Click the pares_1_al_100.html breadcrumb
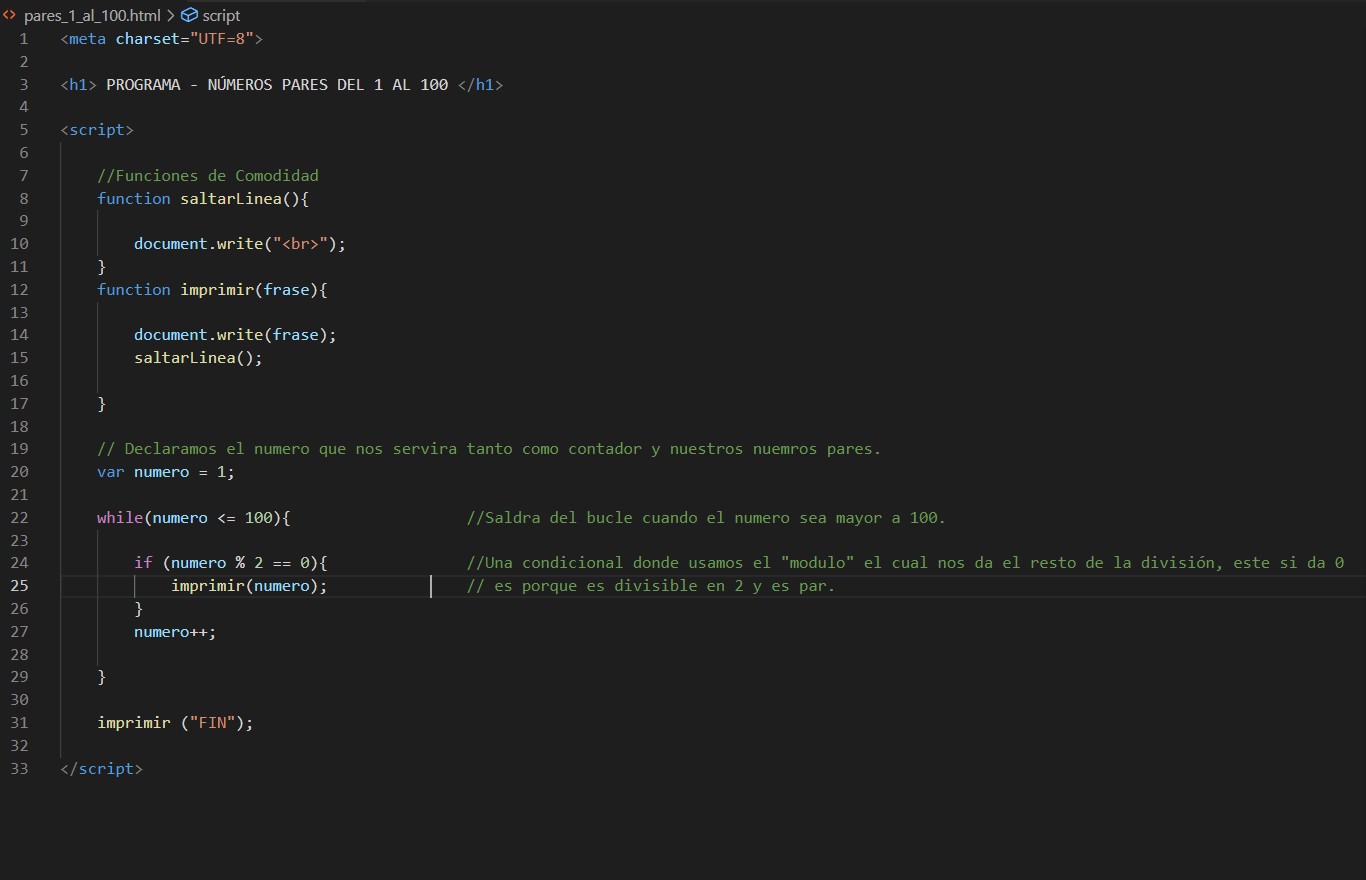This screenshot has width=1366, height=880. tap(92, 16)
